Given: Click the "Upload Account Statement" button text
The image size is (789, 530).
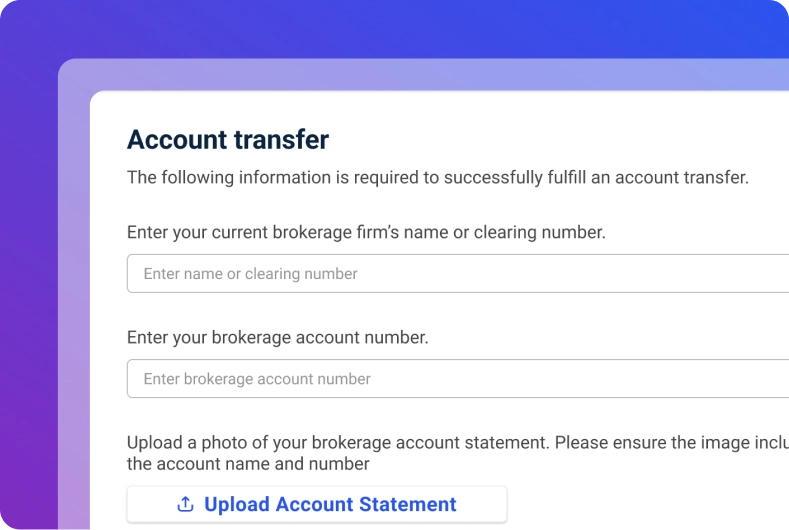Looking at the screenshot, I should point(330,504).
